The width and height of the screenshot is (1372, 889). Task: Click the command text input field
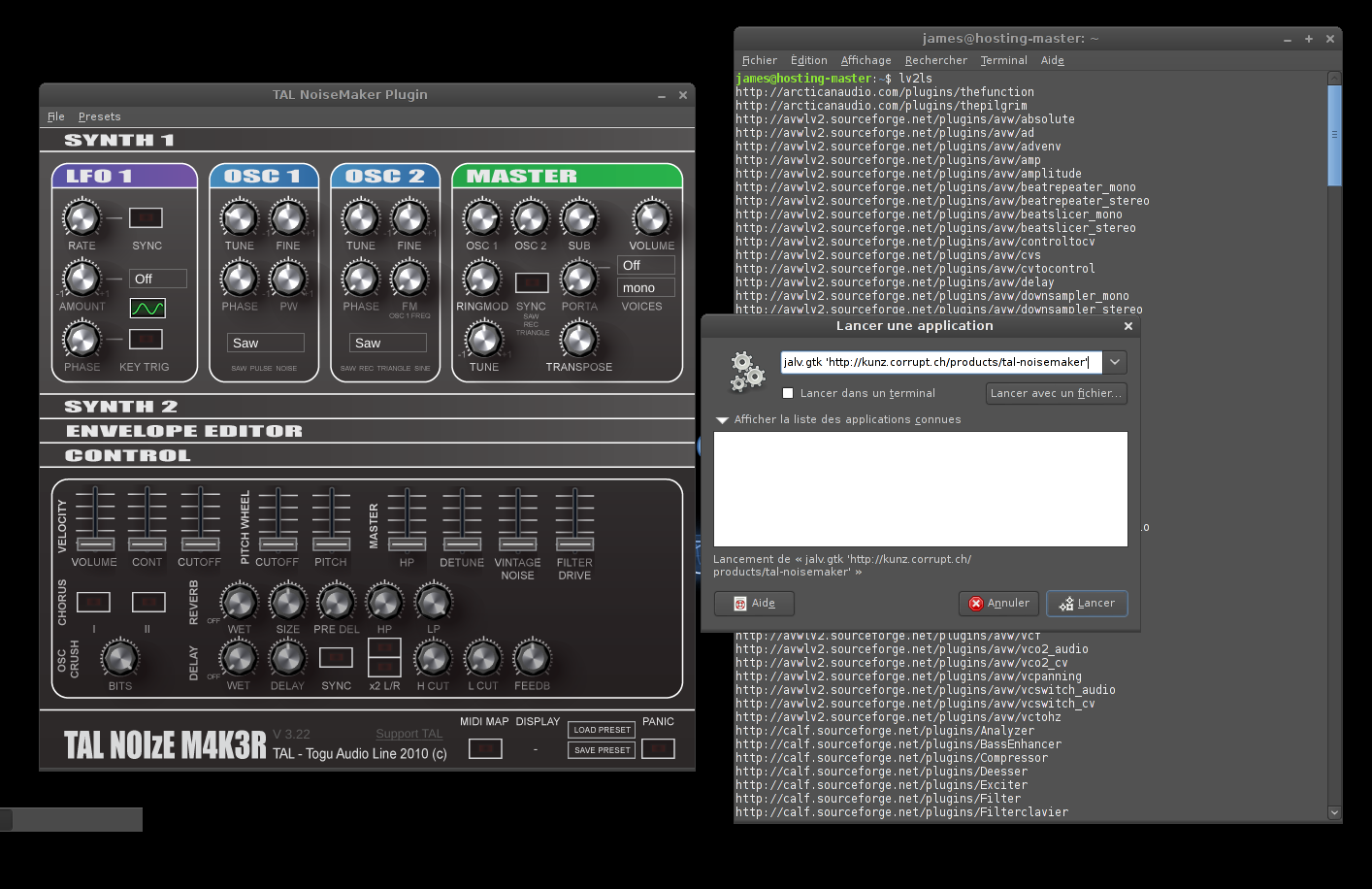(940, 362)
